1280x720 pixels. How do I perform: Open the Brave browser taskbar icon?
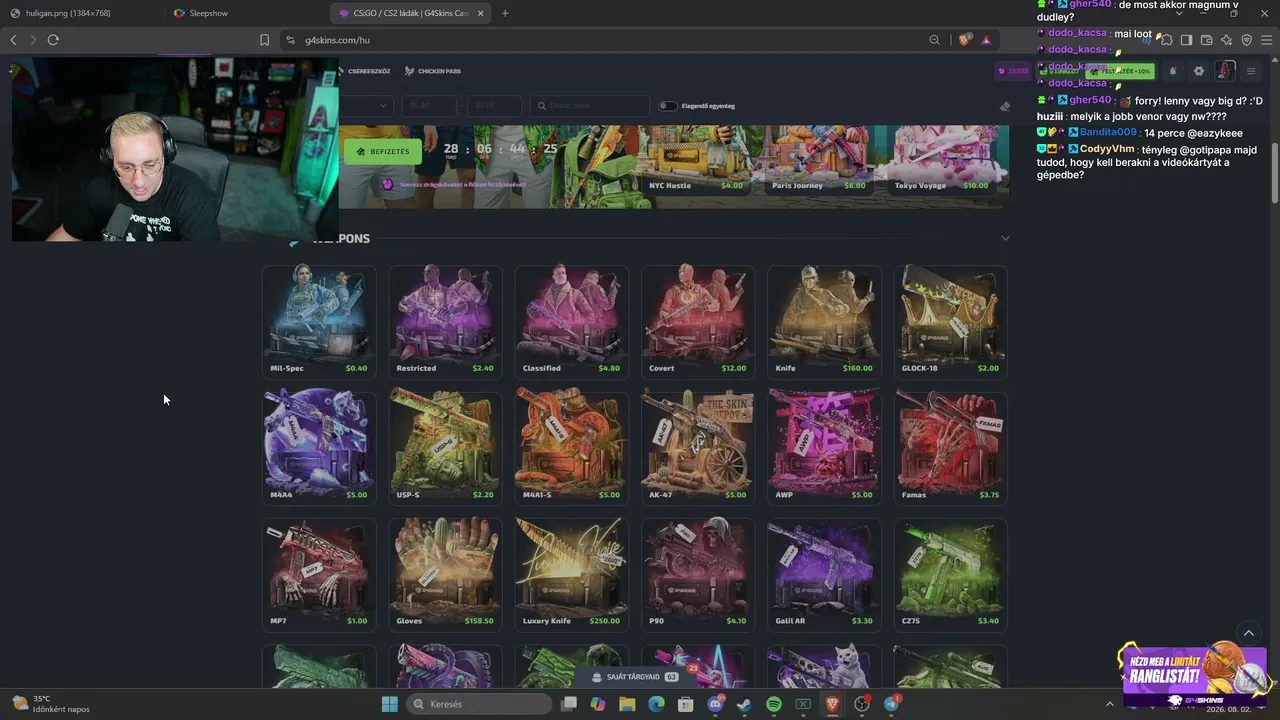[833, 704]
